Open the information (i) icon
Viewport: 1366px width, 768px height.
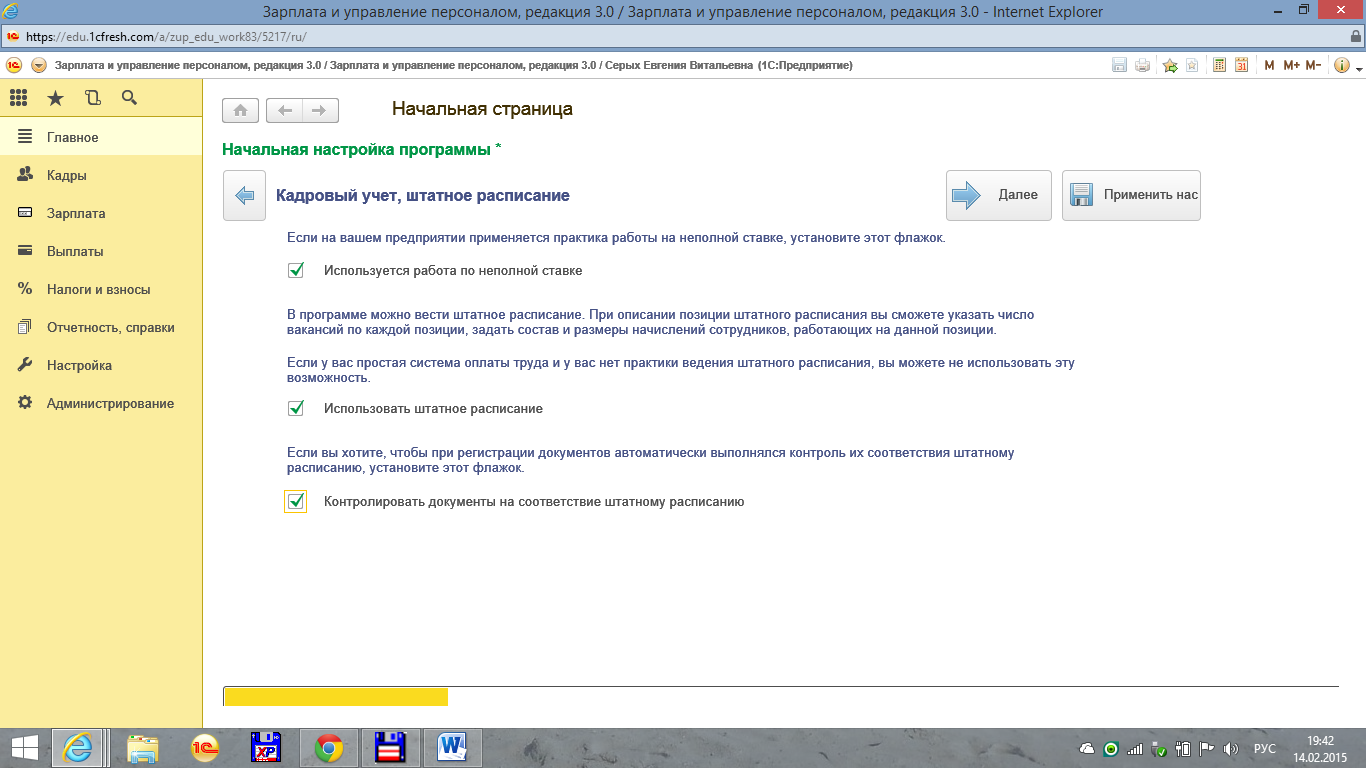click(1341, 65)
